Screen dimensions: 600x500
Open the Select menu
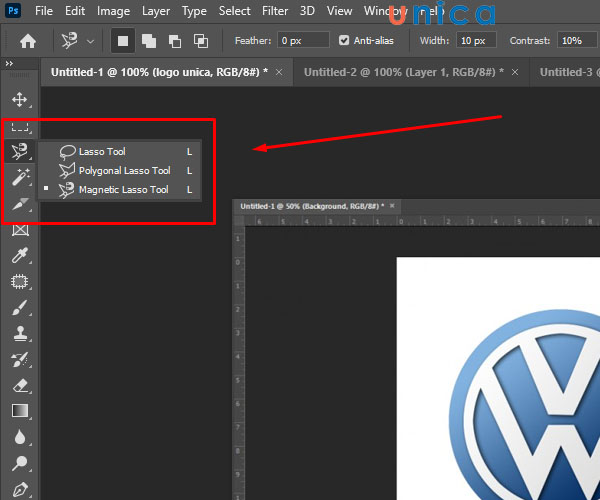coord(235,11)
